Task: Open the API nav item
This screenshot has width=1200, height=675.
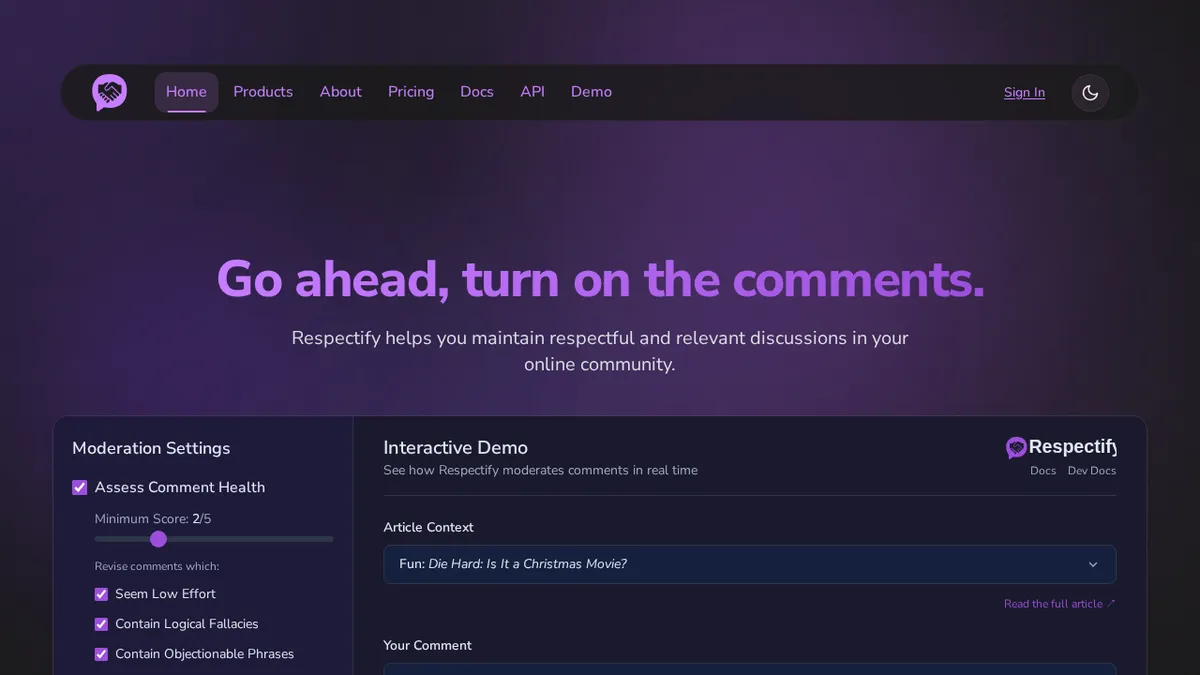Action: [532, 92]
